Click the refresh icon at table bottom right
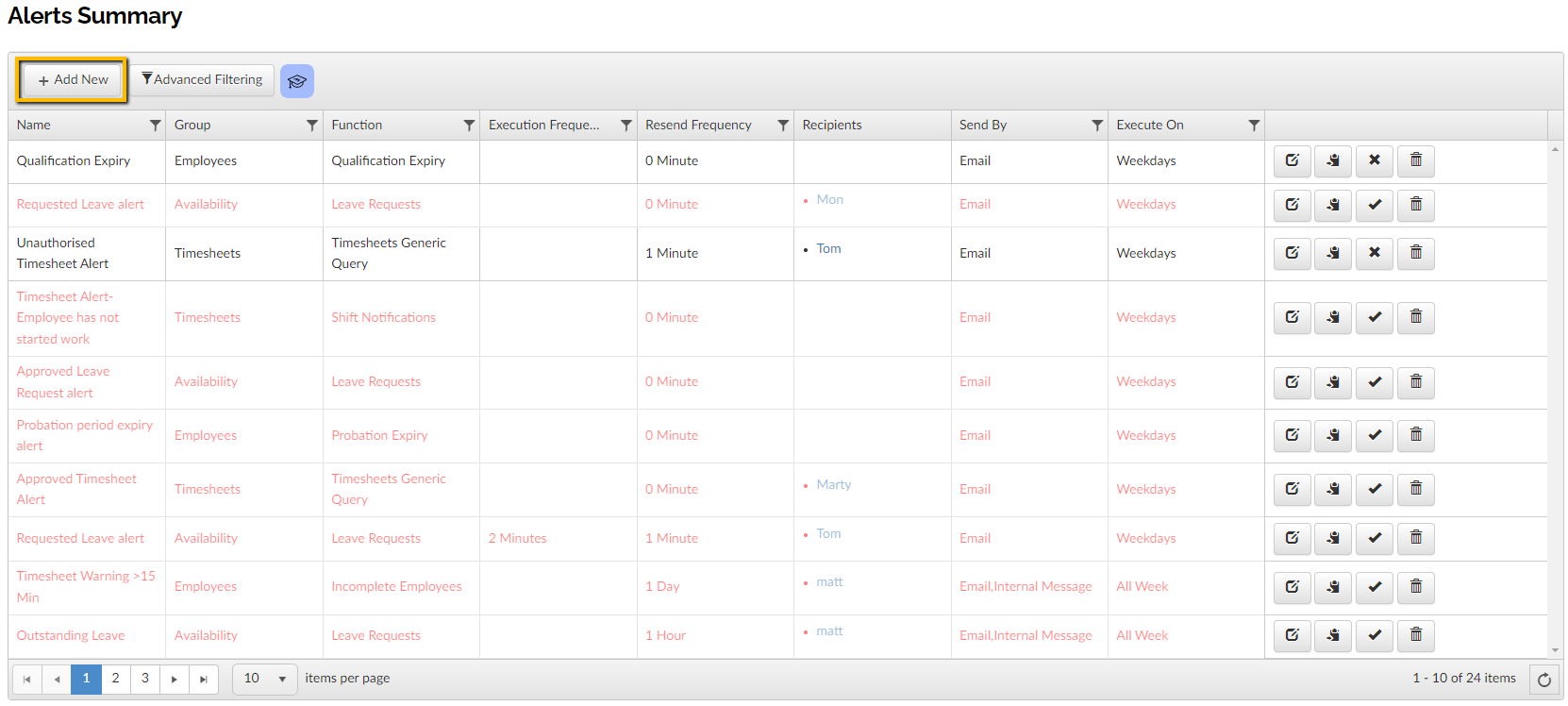The image size is (1568, 706). click(1543, 680)
